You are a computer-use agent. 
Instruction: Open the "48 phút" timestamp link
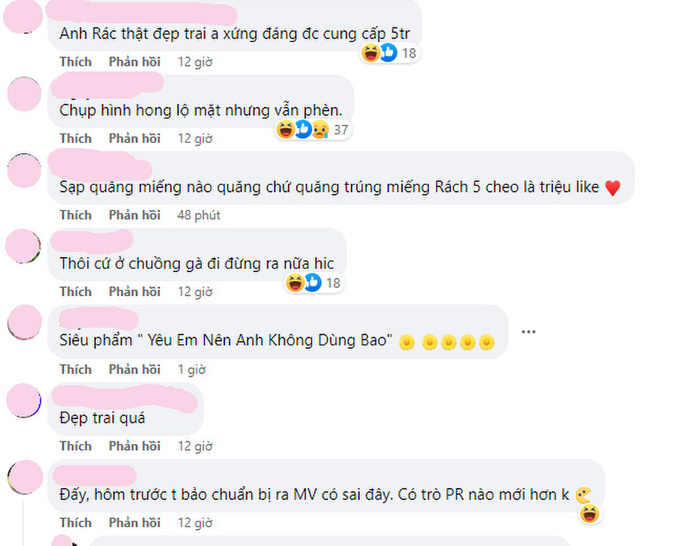point(199,215)
